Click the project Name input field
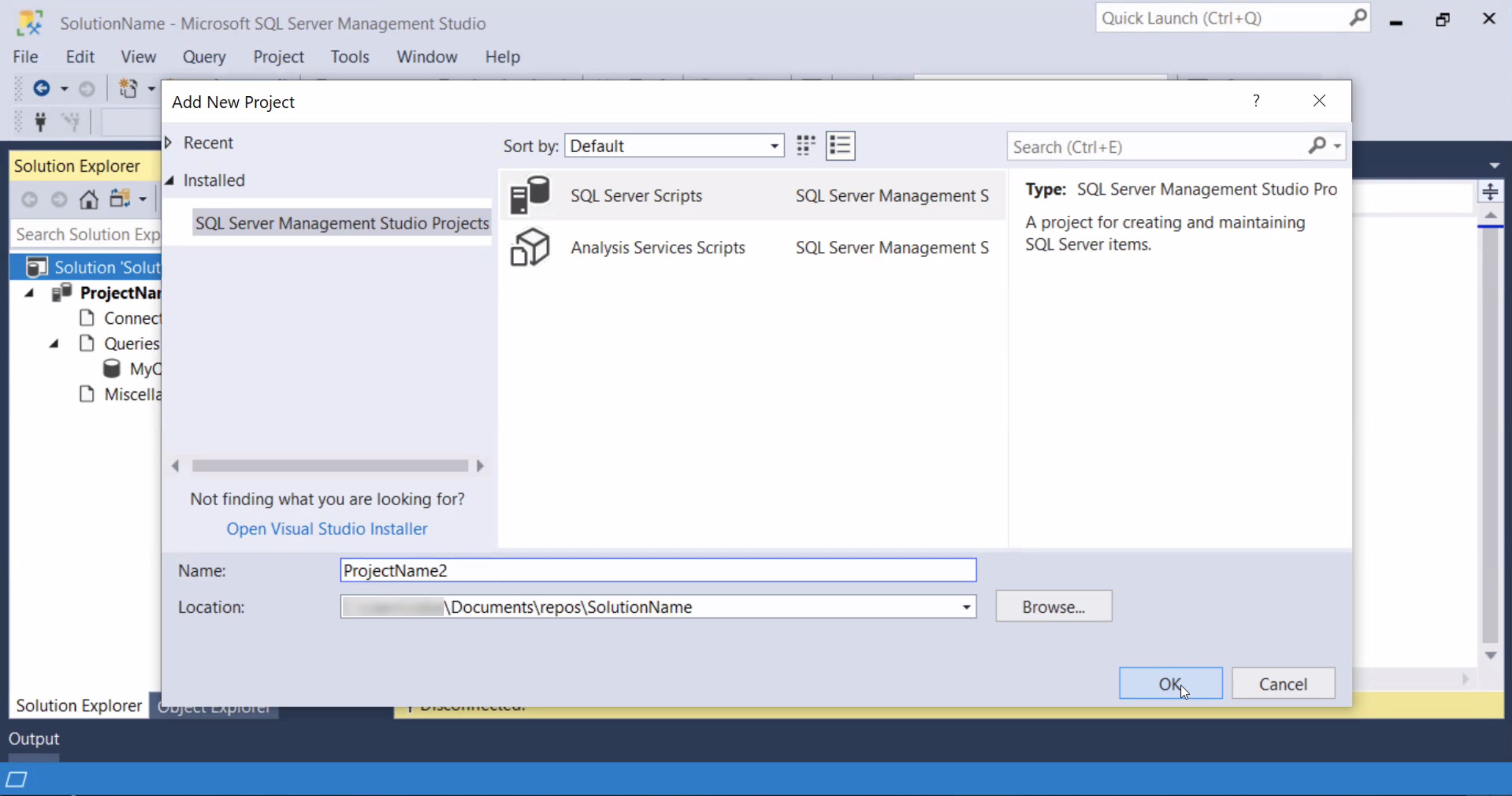This screenshot has width=1512, height=796. pyautogui.click(x=659, y=570)
